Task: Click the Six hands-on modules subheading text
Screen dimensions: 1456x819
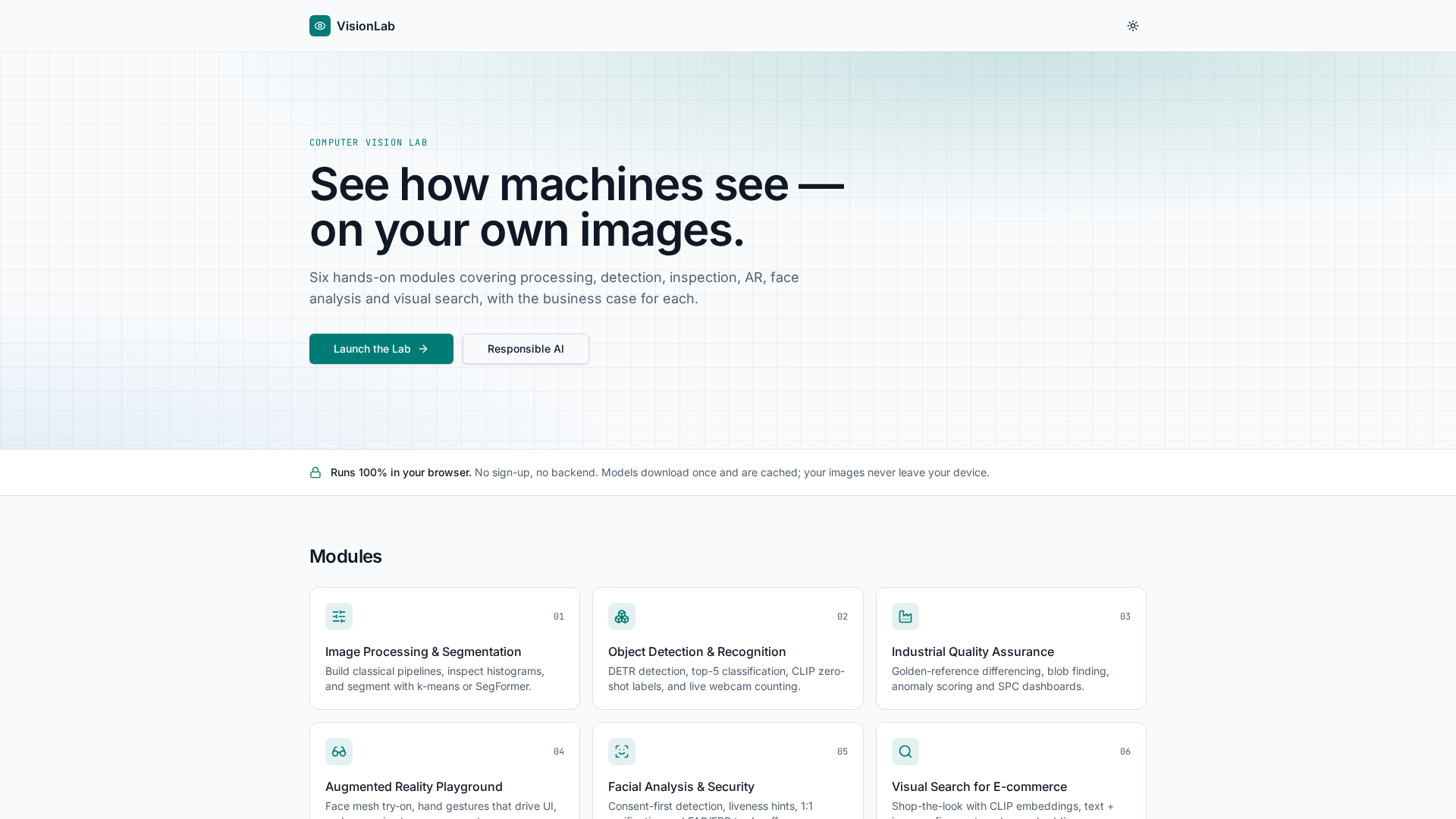Action: (554, 288)
